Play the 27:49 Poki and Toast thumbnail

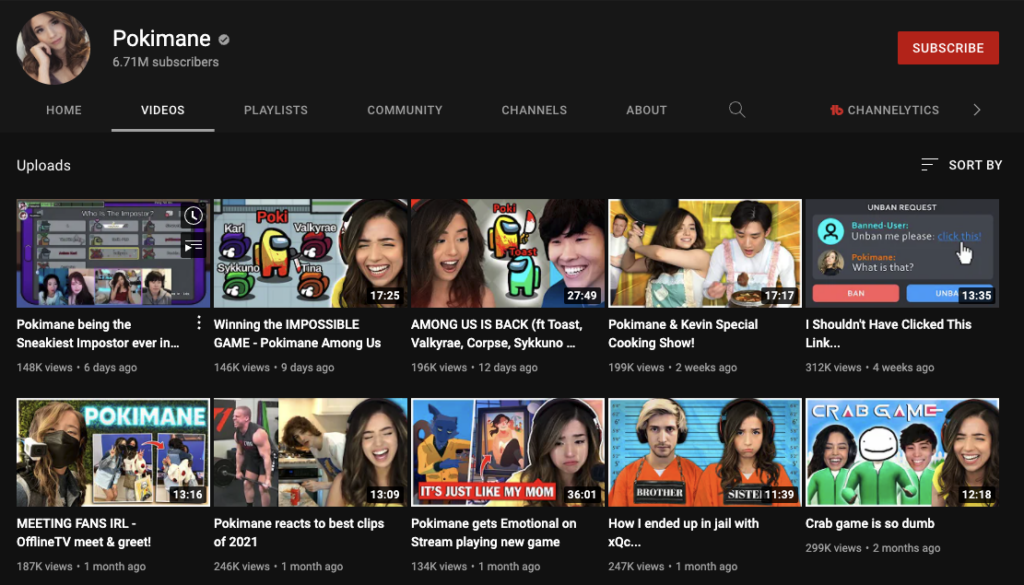(507, 253)
